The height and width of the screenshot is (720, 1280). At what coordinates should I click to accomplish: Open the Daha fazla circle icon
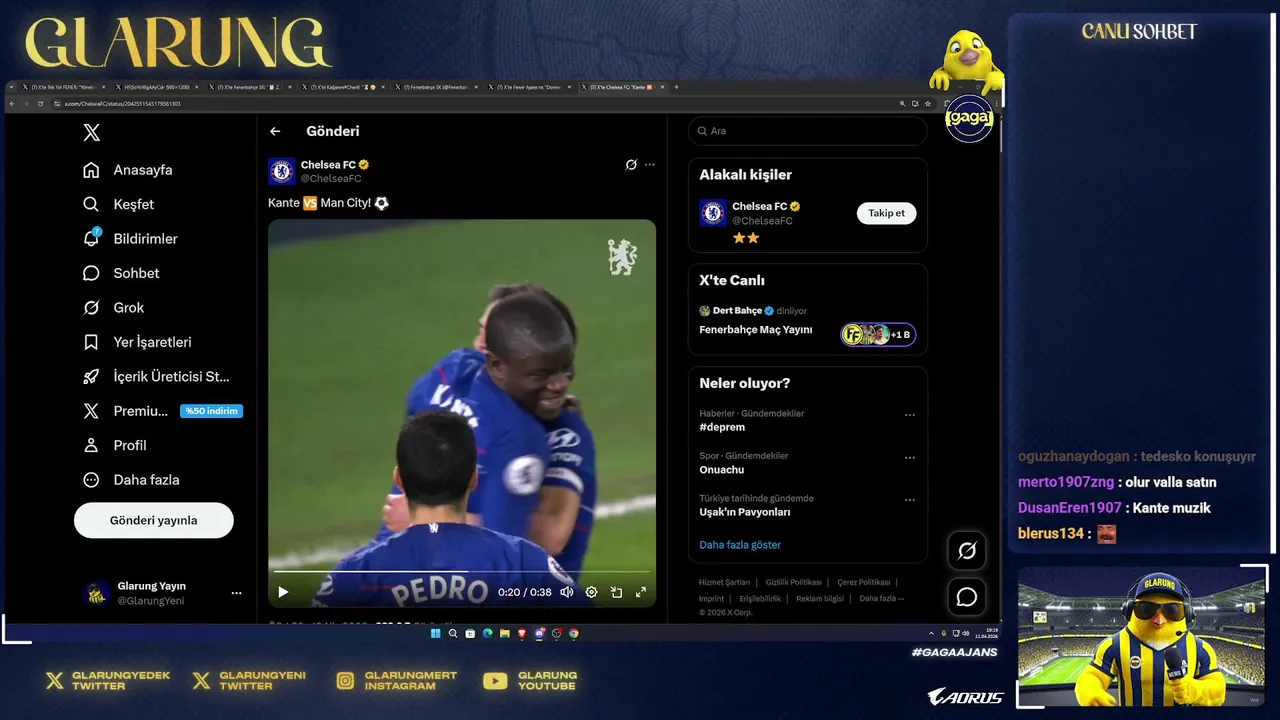point(91,480)
